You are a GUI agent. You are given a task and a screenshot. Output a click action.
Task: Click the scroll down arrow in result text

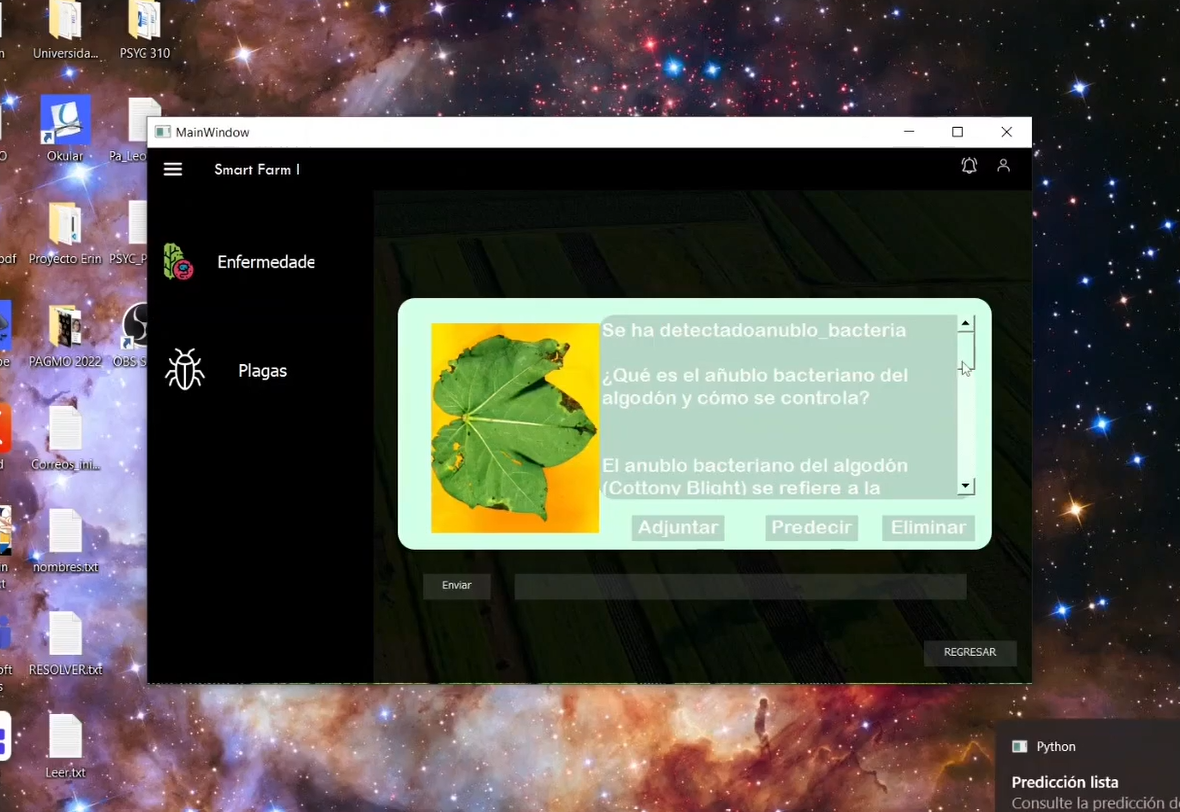966,486
